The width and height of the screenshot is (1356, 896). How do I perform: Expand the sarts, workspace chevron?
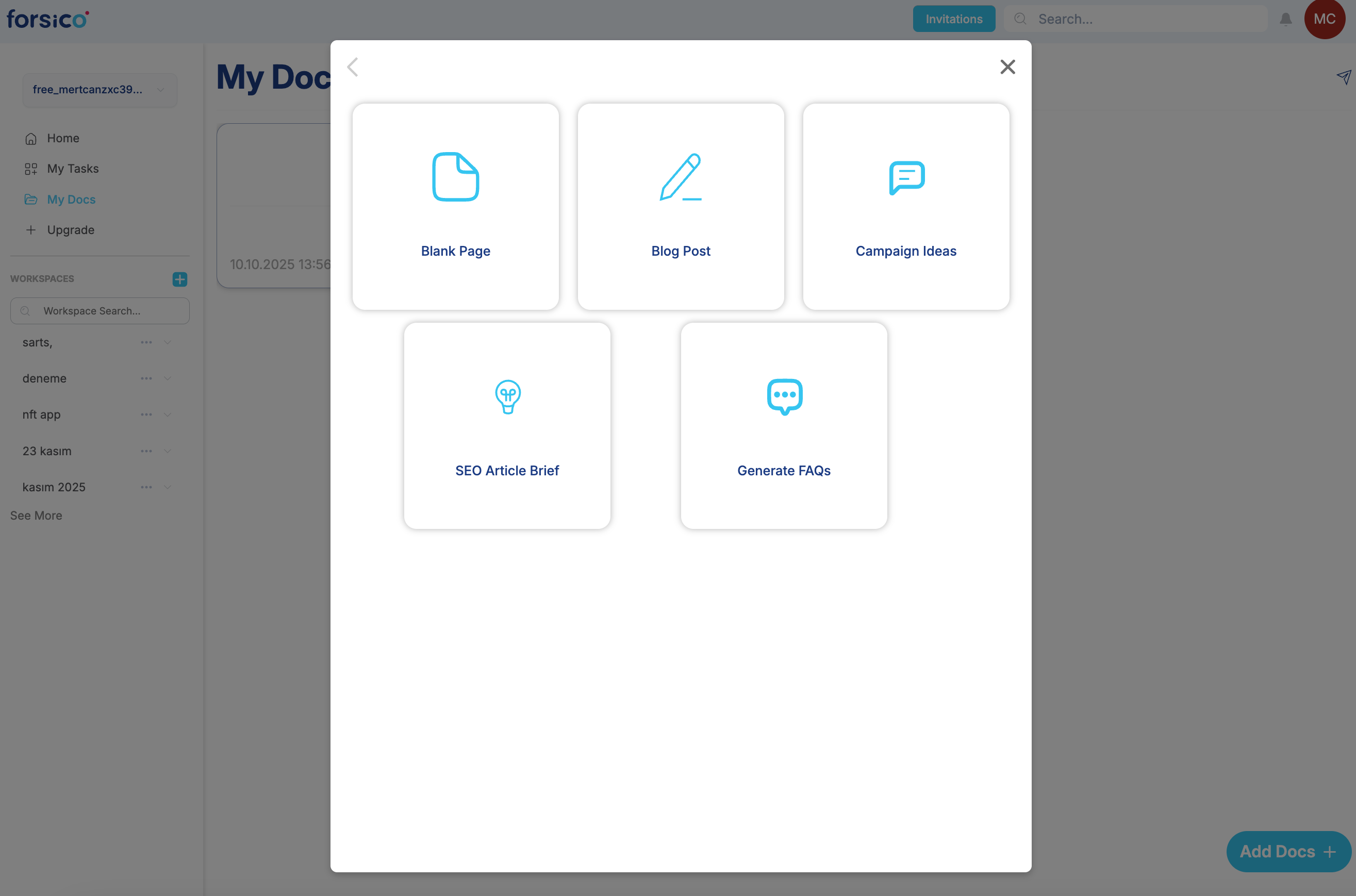pos(168,342)
